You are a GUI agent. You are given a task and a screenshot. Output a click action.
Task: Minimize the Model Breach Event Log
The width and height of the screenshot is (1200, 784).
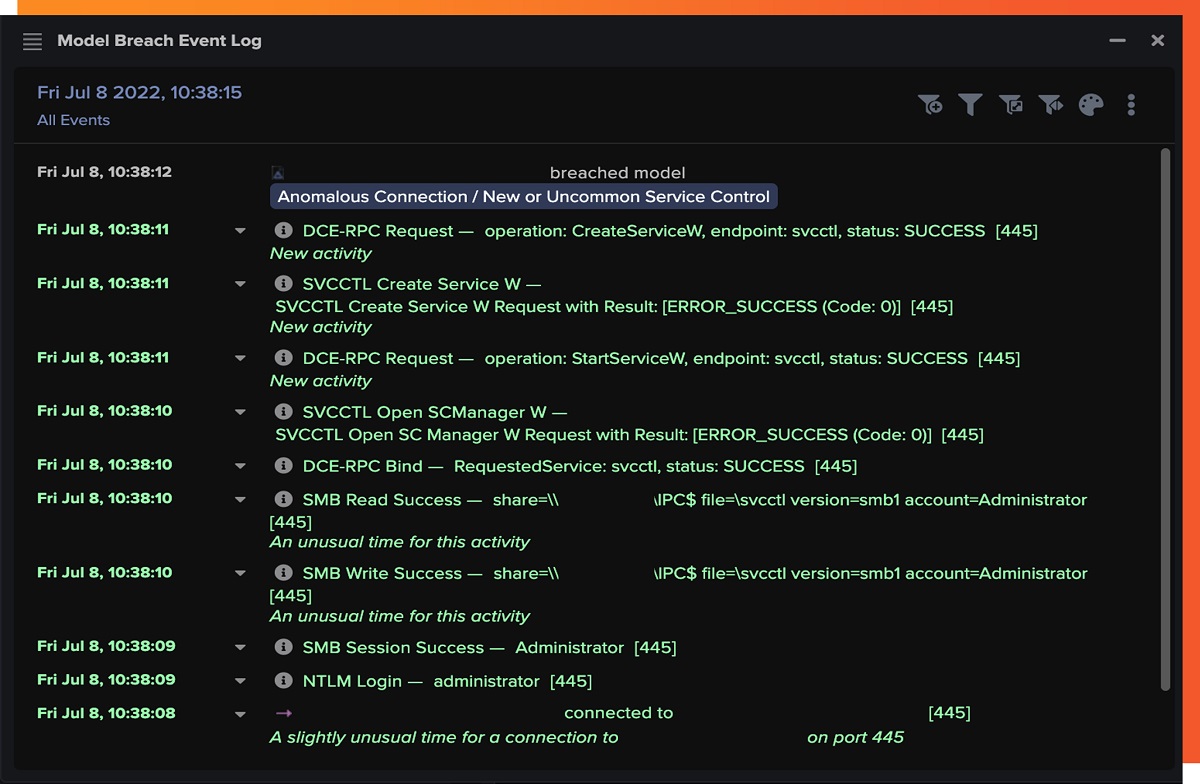coord(1118,41)
